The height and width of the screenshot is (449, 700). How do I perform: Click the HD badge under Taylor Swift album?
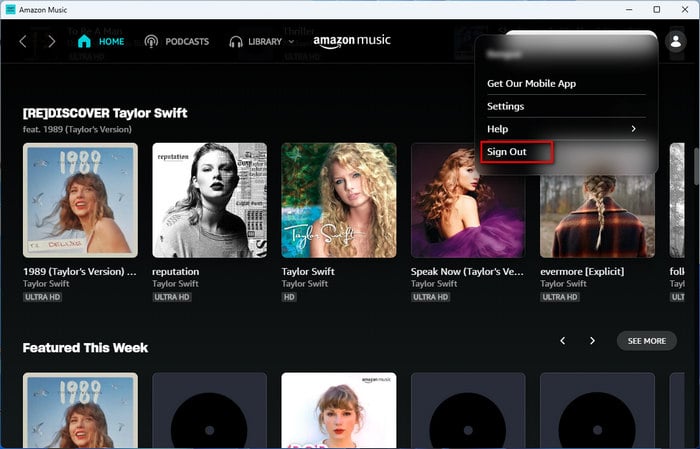pyautogui.click(x=289, y=297)
